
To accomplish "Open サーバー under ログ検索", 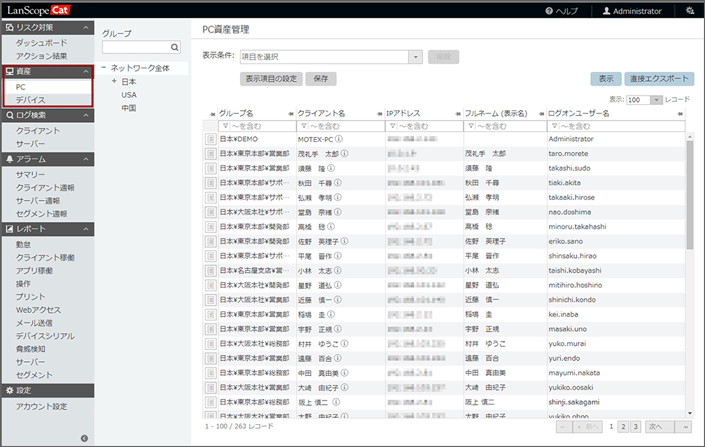I will pyautogui.click(x=30, y=144).
